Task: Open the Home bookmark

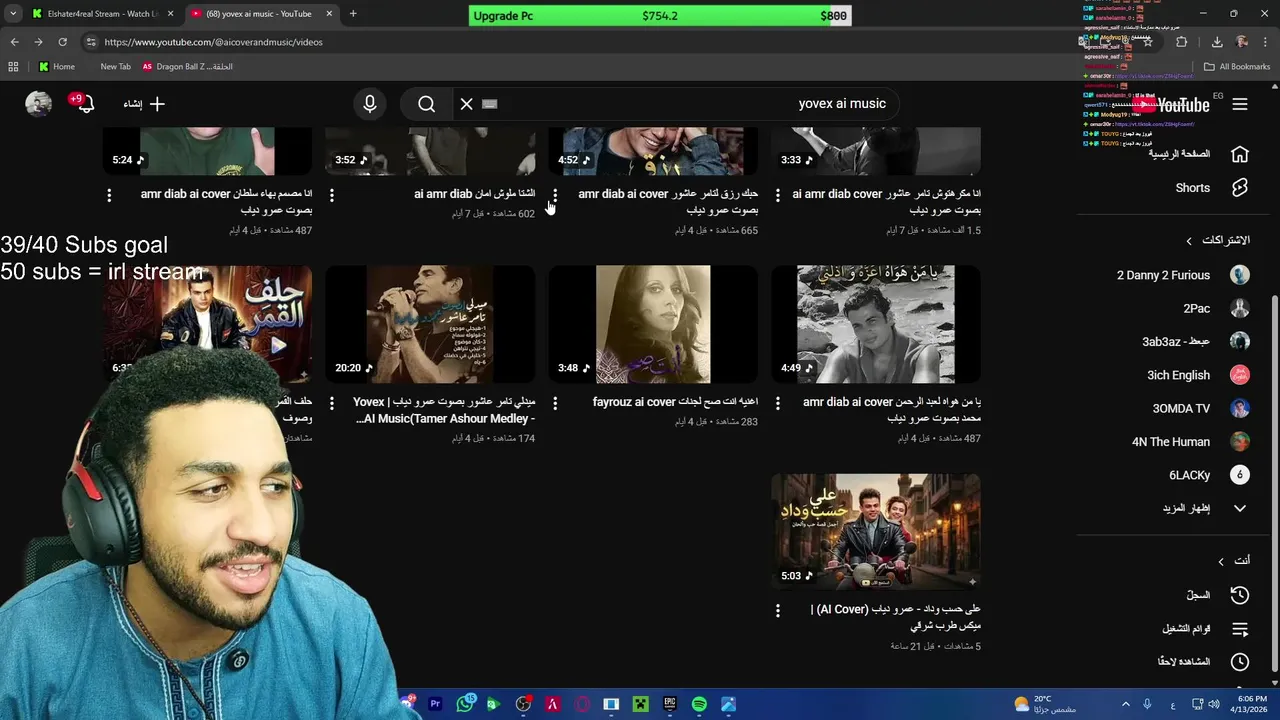Action: [x=56, y=67]
